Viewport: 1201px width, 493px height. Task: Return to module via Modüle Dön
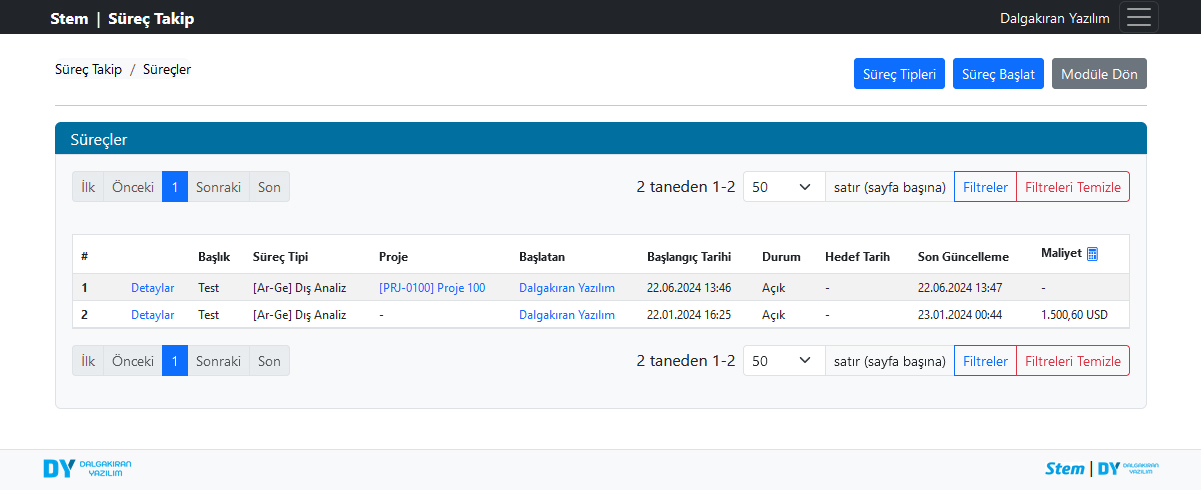tap(1099, 74)
